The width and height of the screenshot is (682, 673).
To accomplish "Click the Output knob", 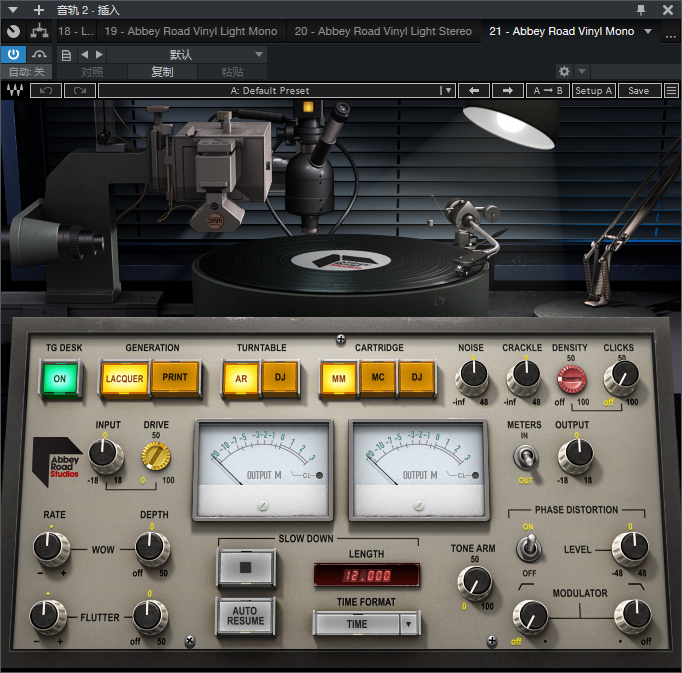I will click(x=576, y=455).
